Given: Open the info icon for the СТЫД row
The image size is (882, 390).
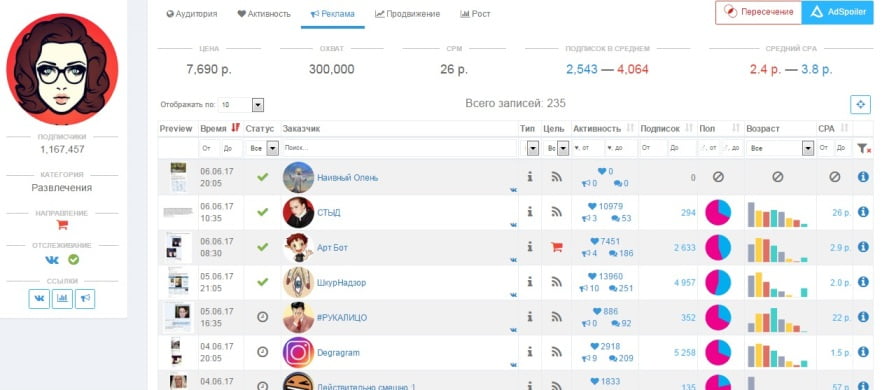Looking at the screenshot, I should [863, 212].
